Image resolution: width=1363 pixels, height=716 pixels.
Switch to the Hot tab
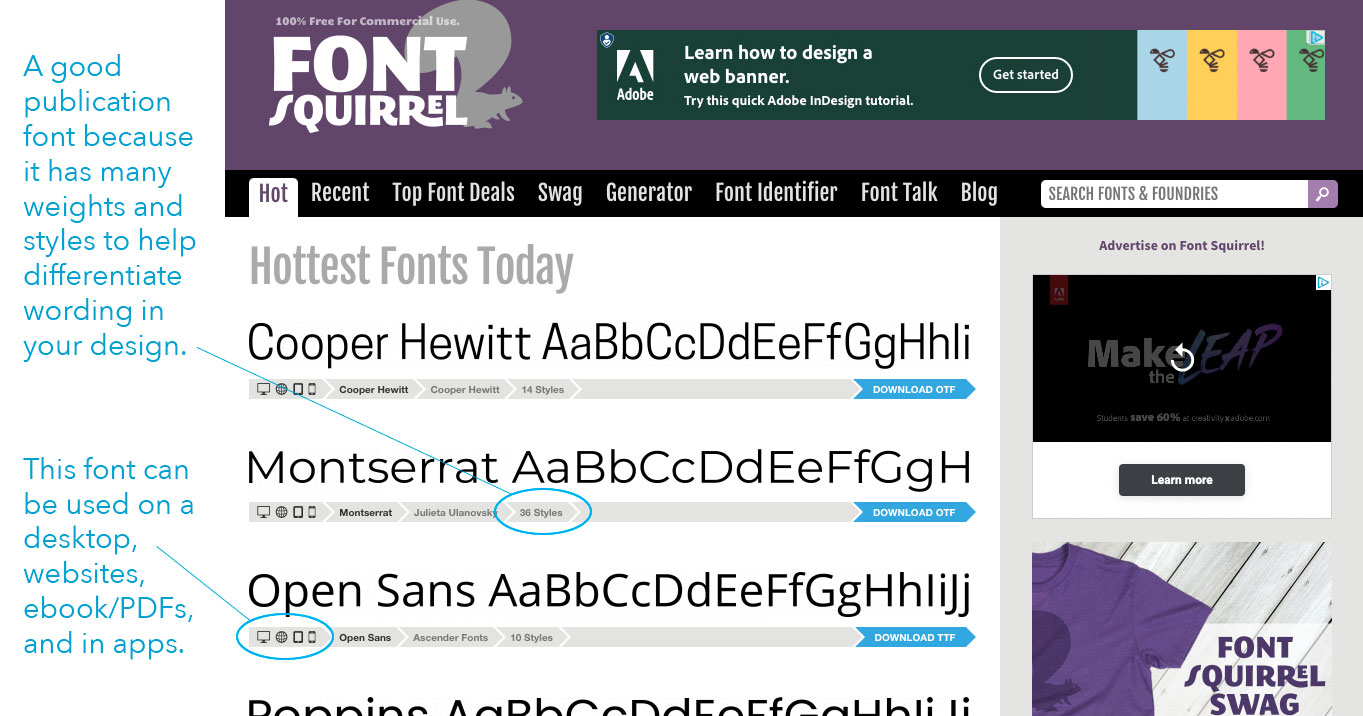(x=273, y=195)
